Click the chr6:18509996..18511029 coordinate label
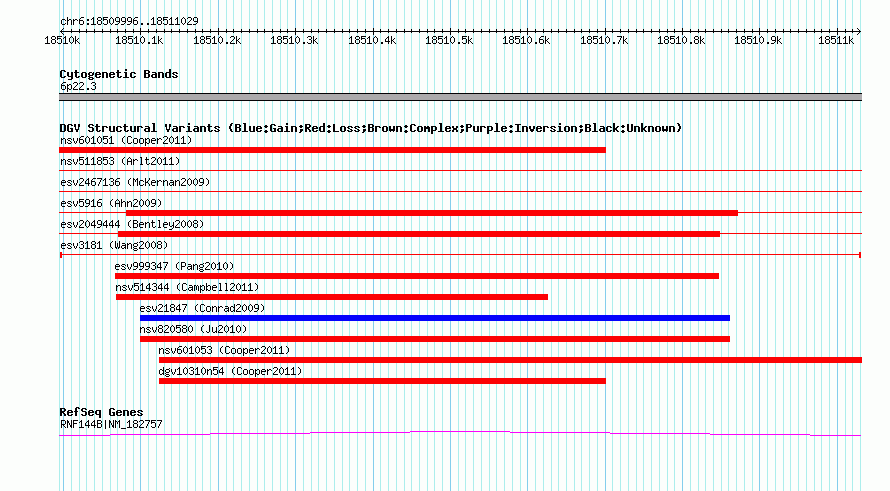This screenshot has width=890, height=491. coord(129,22)
